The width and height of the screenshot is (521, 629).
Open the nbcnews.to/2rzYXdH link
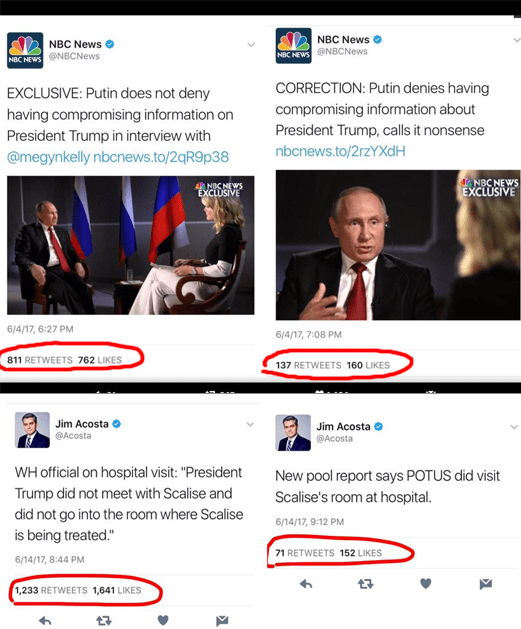[340, 151]
